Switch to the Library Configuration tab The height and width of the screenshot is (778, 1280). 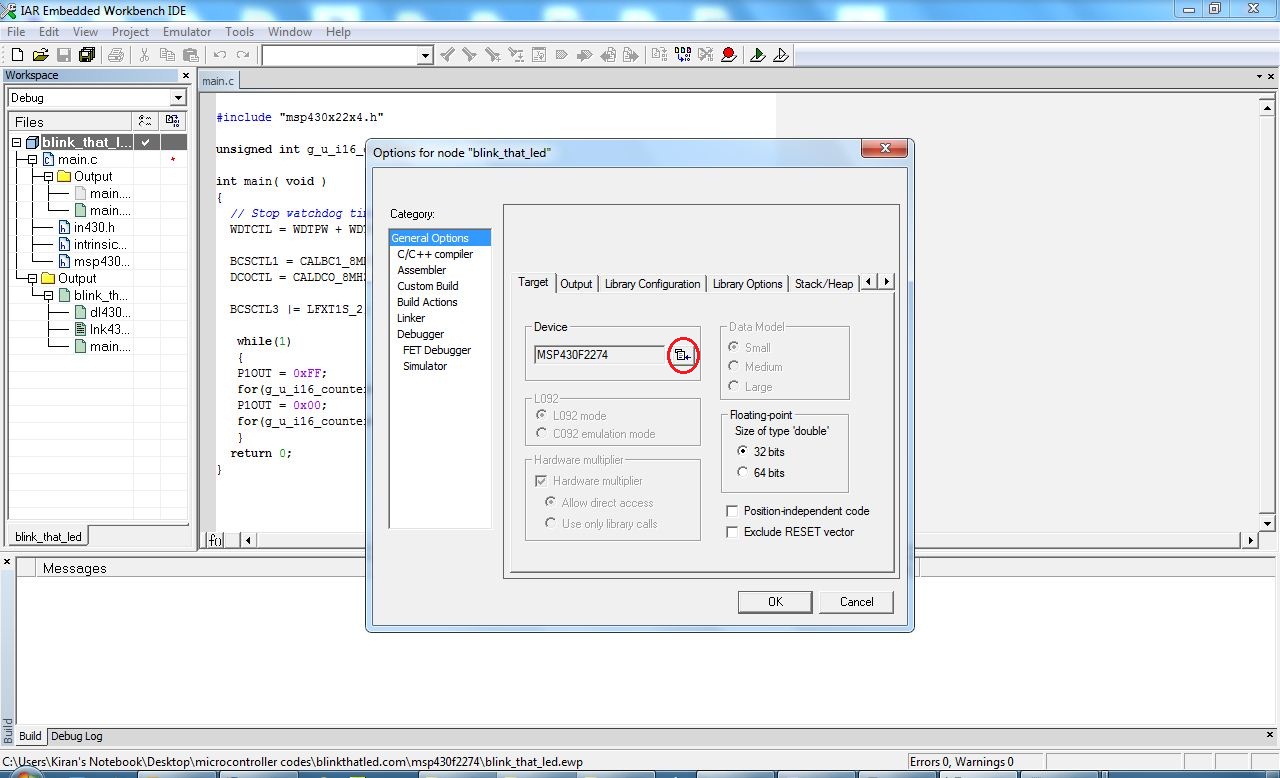[652, 284]
